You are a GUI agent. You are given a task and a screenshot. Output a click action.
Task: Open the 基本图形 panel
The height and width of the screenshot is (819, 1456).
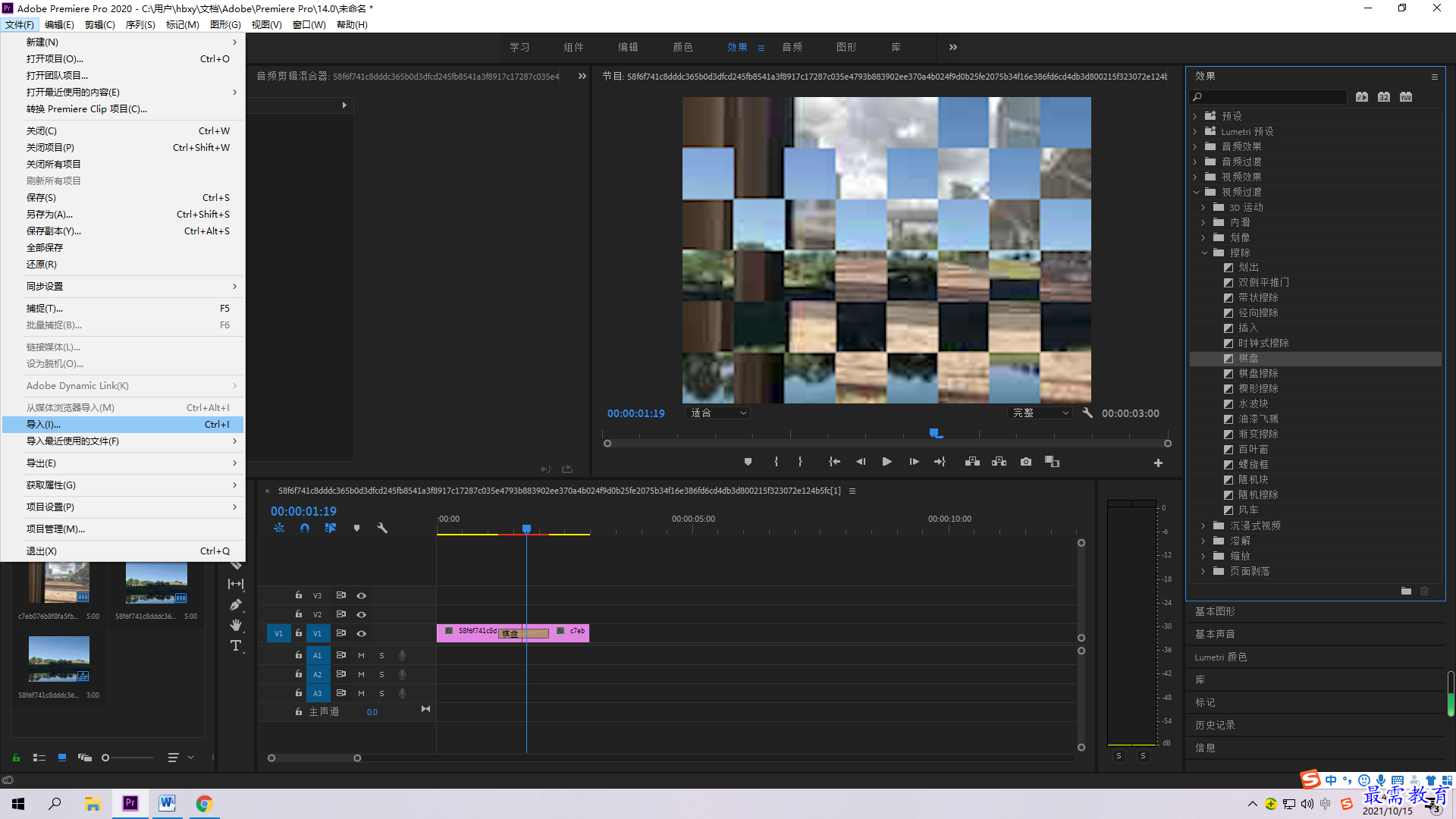(1215, 611)
